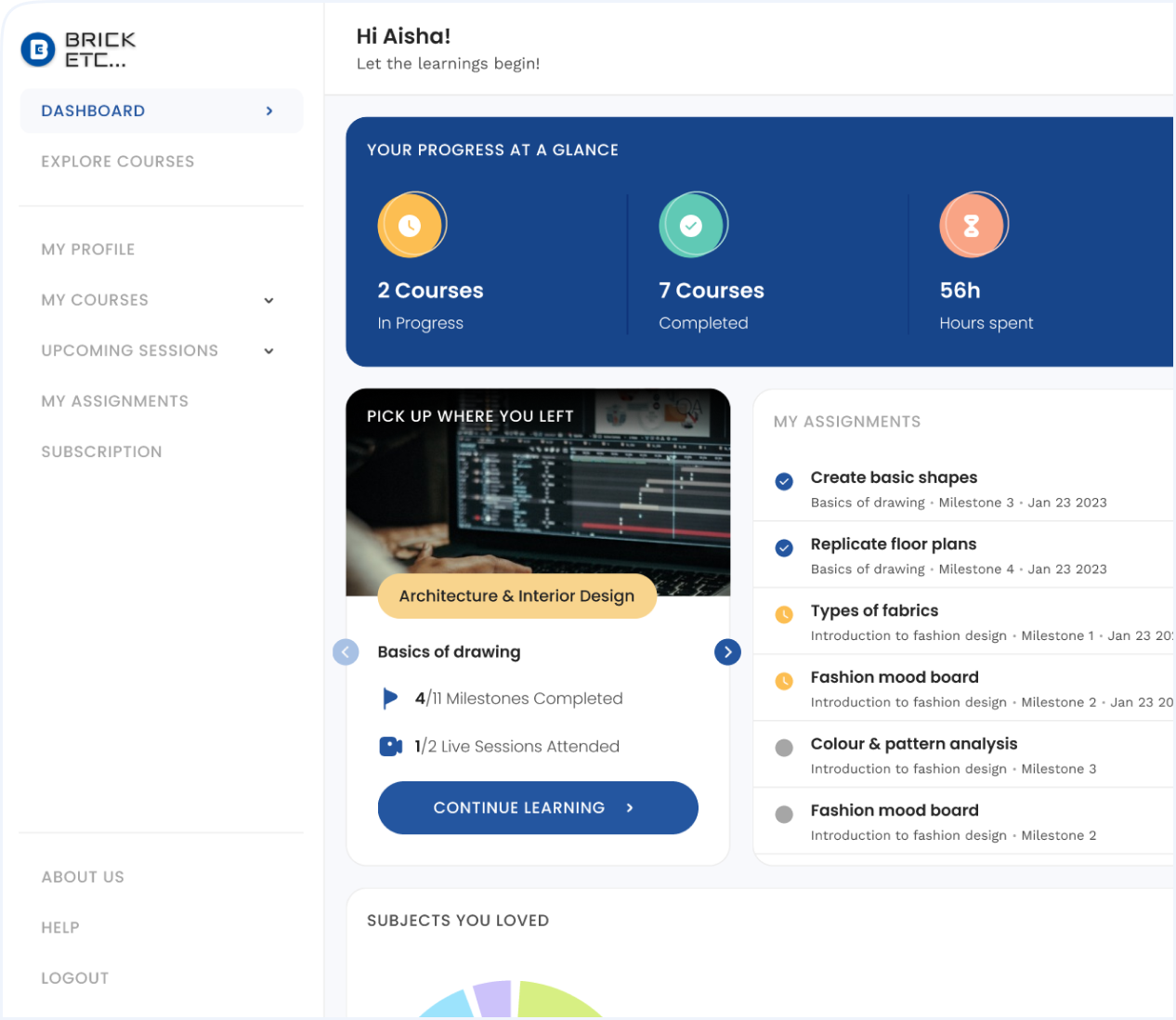Click the completed checkmark beside Create basic shapes
This screenshot has width=1176, height=1020.
click(784, 482)
